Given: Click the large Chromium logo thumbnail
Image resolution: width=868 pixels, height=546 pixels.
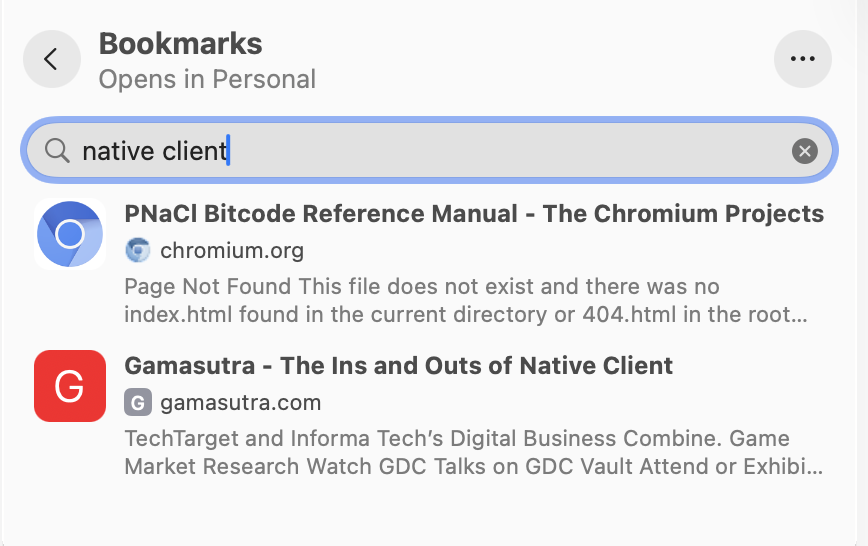Looking at the screenshot, I should (x=69, y=235).
